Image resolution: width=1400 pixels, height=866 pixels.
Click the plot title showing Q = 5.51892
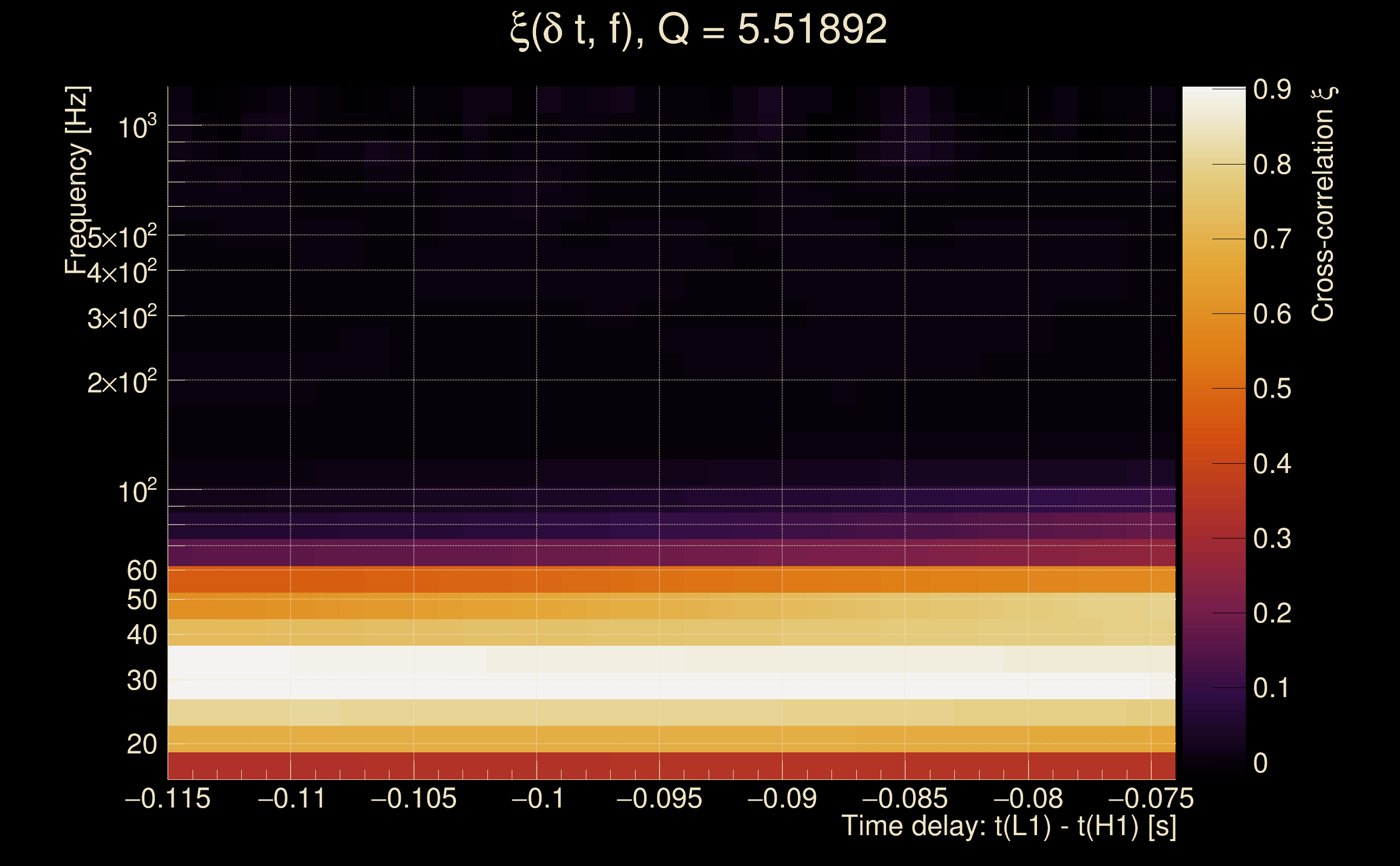(x=698, y=30)
